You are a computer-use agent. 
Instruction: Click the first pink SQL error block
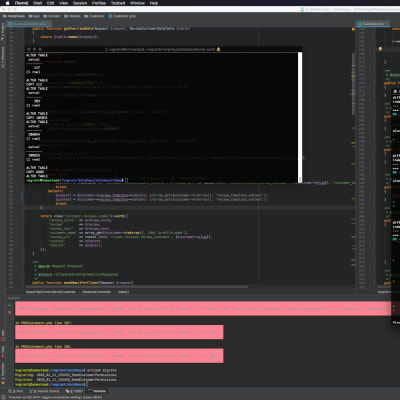point(203,309)
